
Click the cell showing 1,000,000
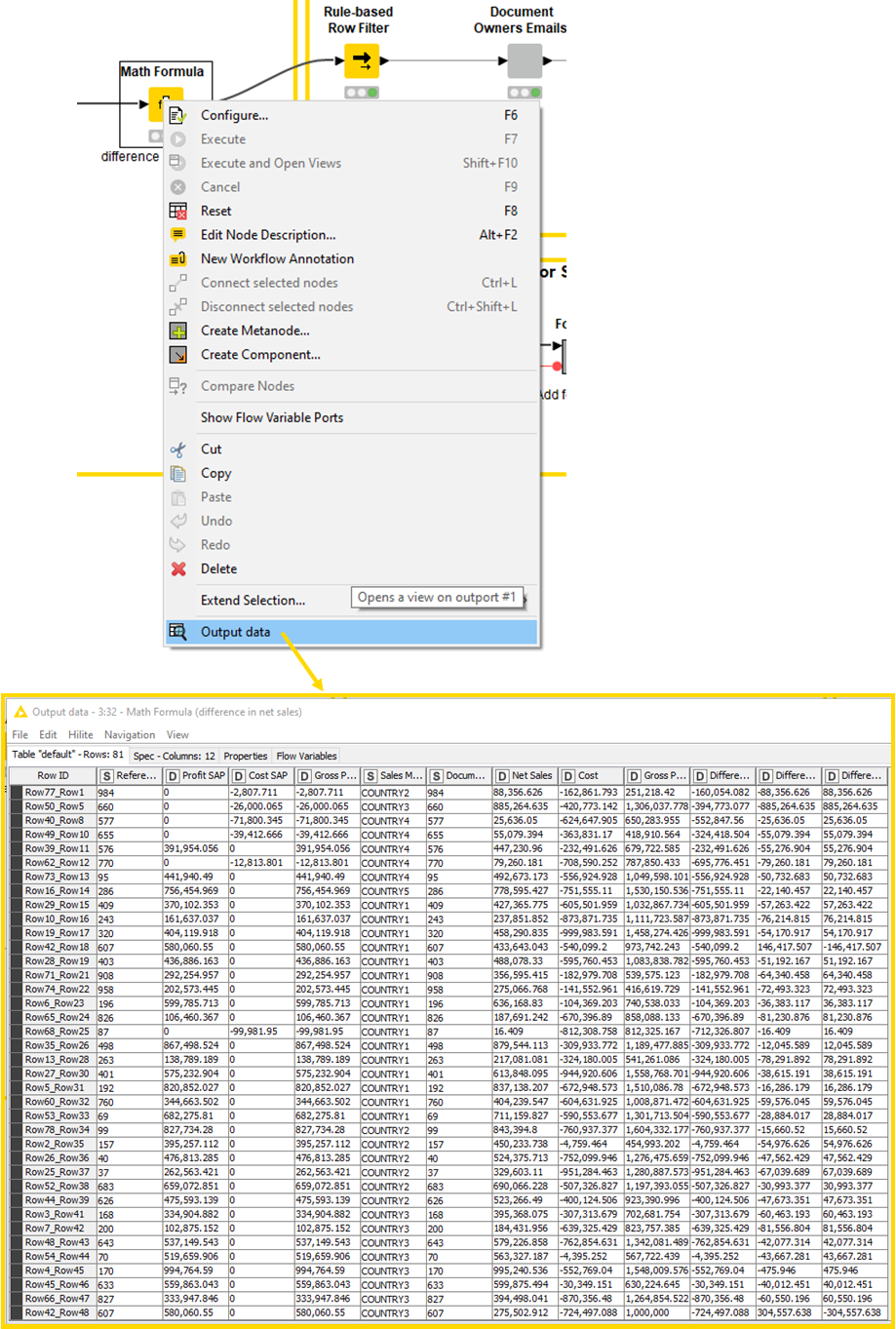click(x=657, y=1311)
